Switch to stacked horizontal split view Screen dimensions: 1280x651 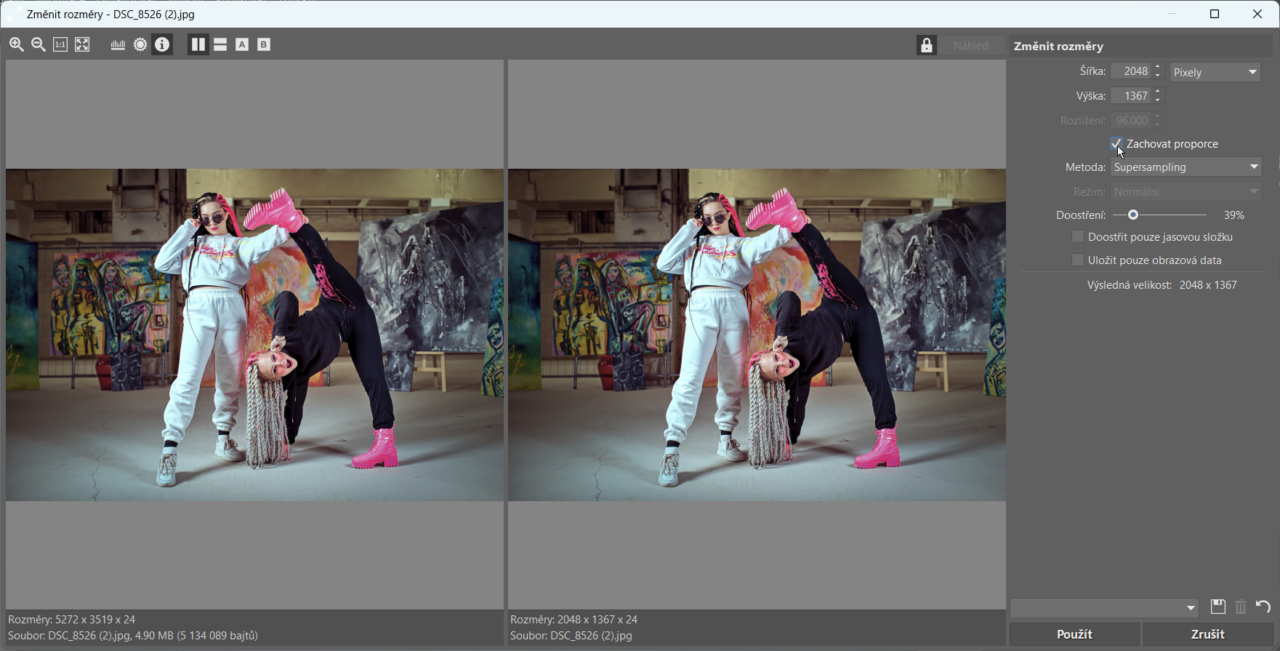point(220,45)
